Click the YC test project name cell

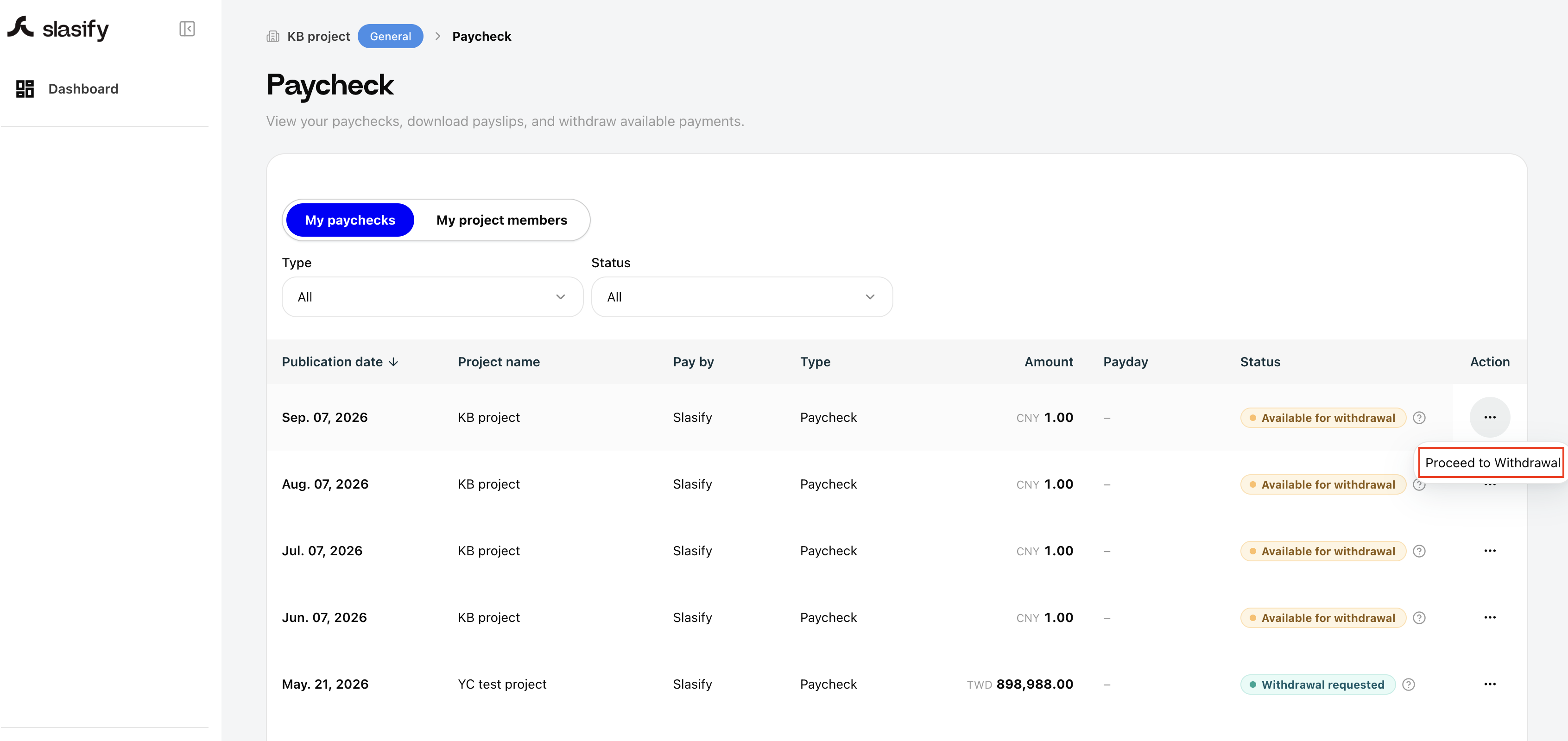502,684
